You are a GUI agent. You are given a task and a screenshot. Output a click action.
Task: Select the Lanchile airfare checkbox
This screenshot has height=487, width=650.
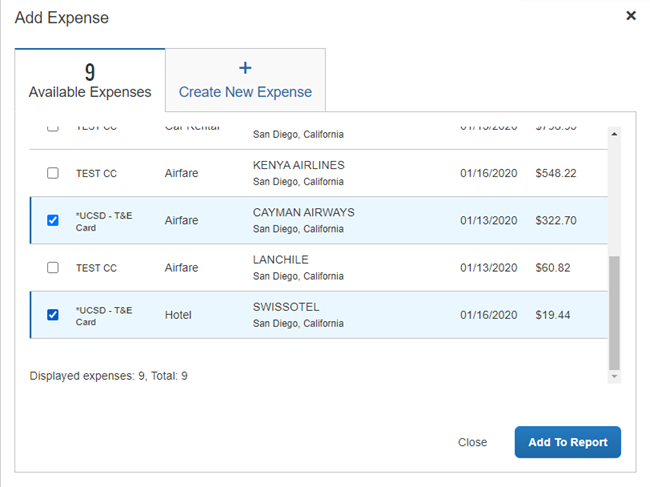click(53, 268)
